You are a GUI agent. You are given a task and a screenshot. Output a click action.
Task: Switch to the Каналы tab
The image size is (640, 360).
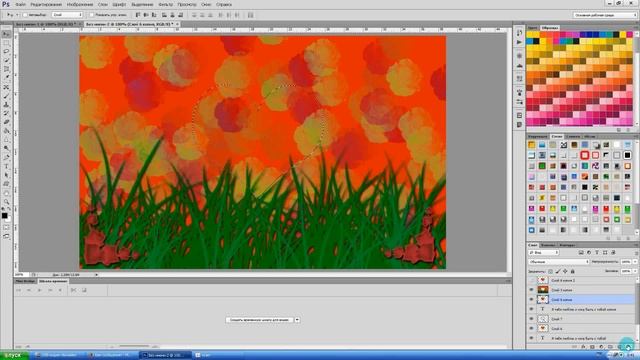[547, 245]
